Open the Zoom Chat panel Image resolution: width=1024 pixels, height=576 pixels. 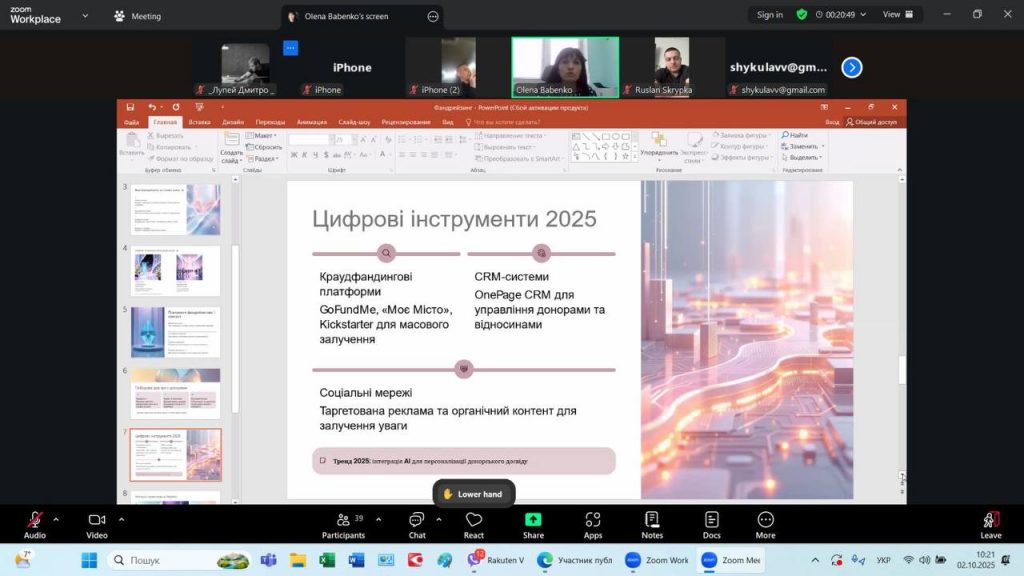(x=417, y=524)
